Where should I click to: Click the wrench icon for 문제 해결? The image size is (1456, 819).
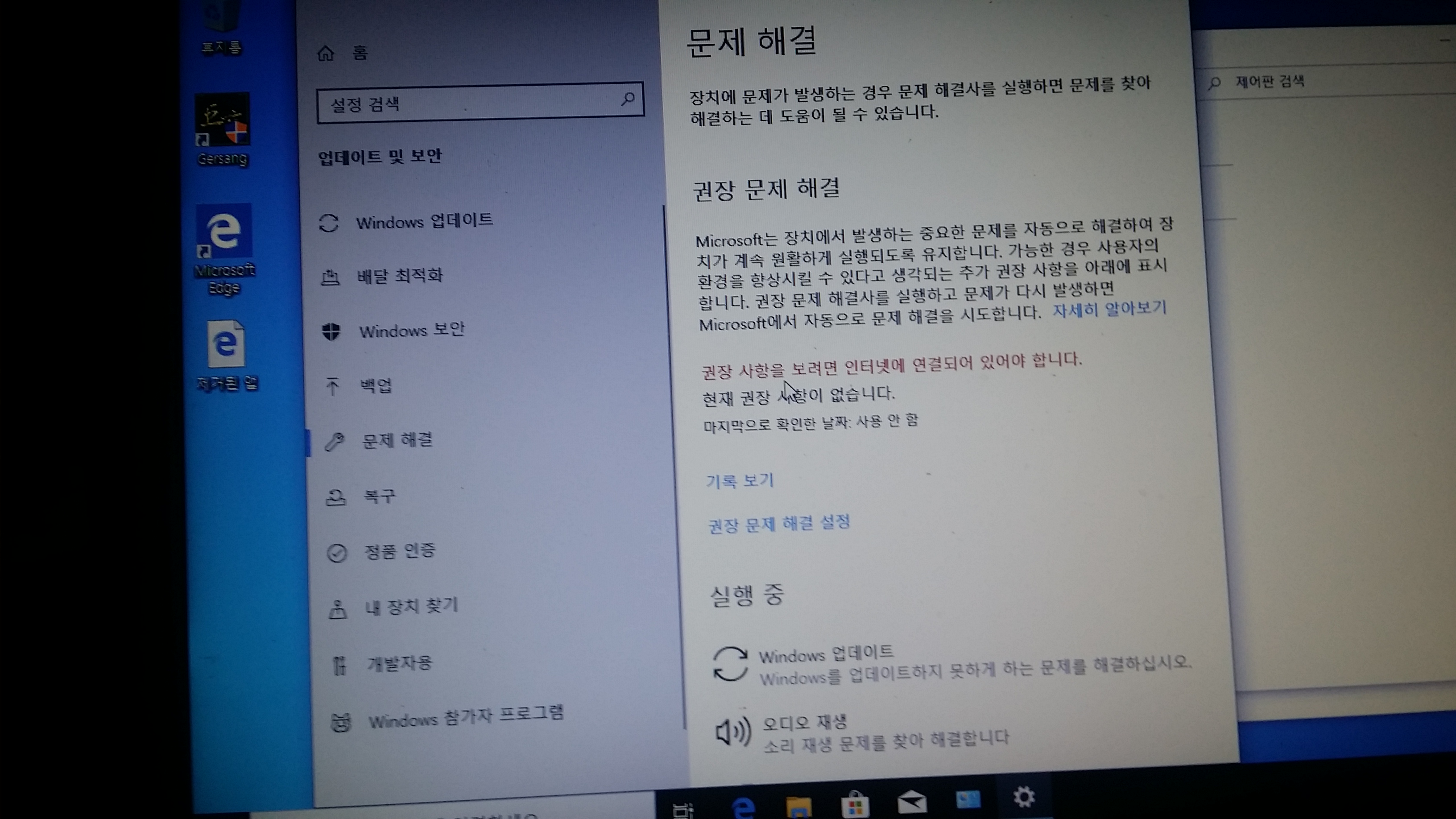334,442
